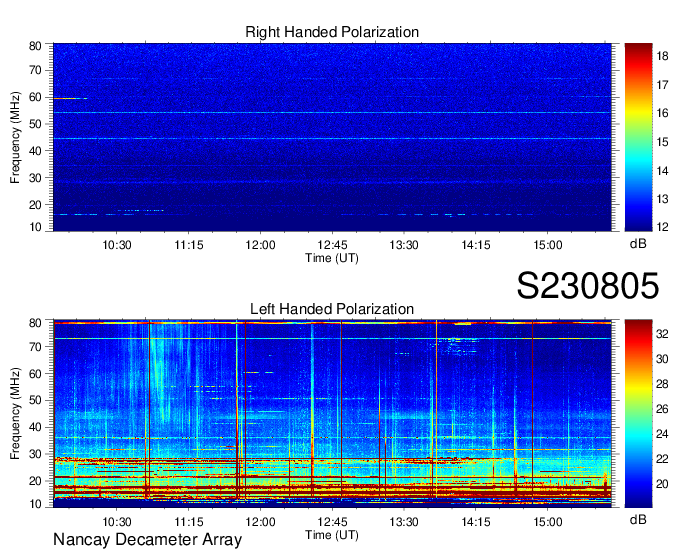
Task: Click the 32 dB color scale tick
Action: click(662, 334)
